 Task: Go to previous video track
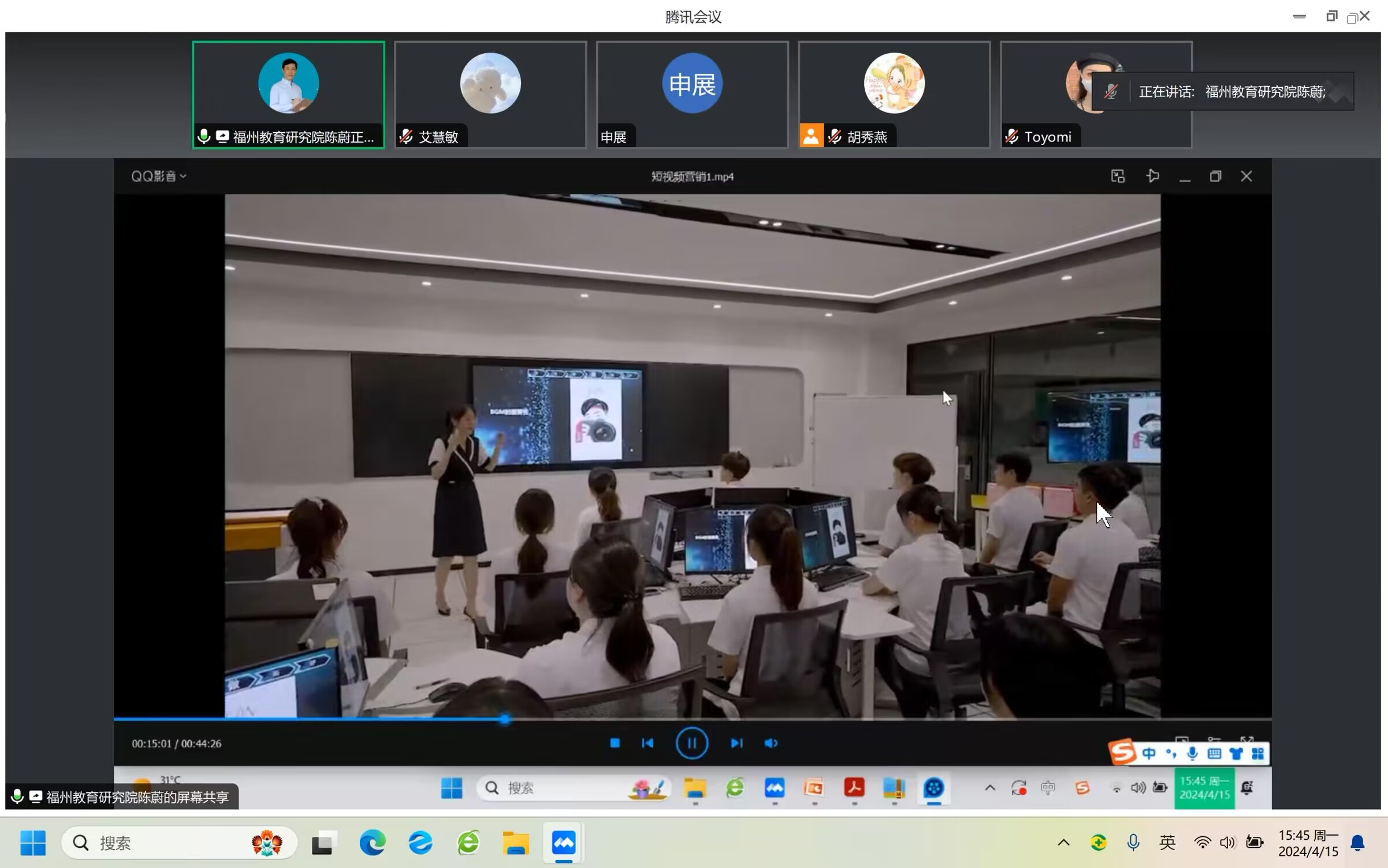coord(648,743)
